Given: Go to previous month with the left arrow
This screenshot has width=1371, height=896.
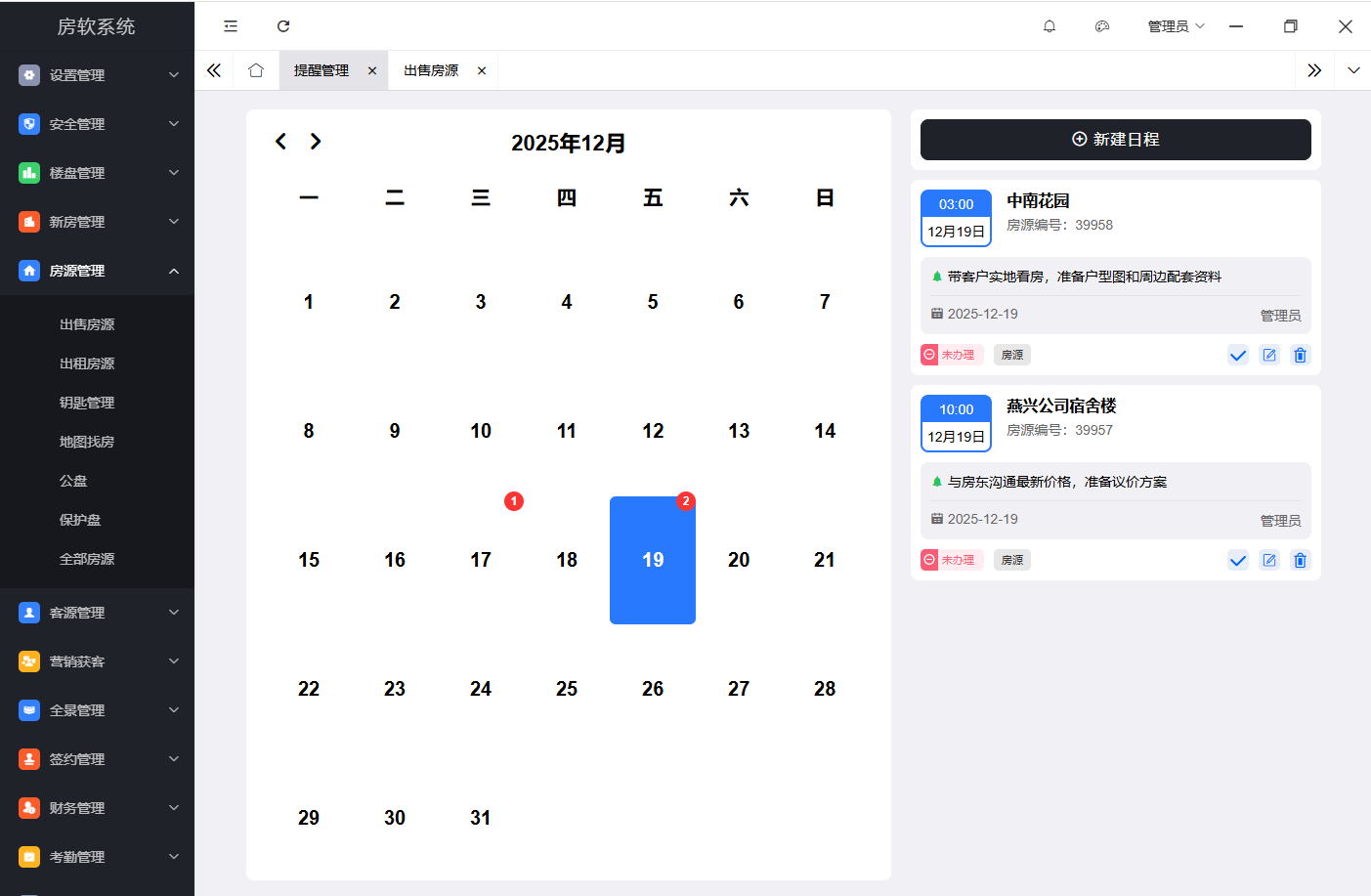Looking at the screenshot, I should coord(280,141).
